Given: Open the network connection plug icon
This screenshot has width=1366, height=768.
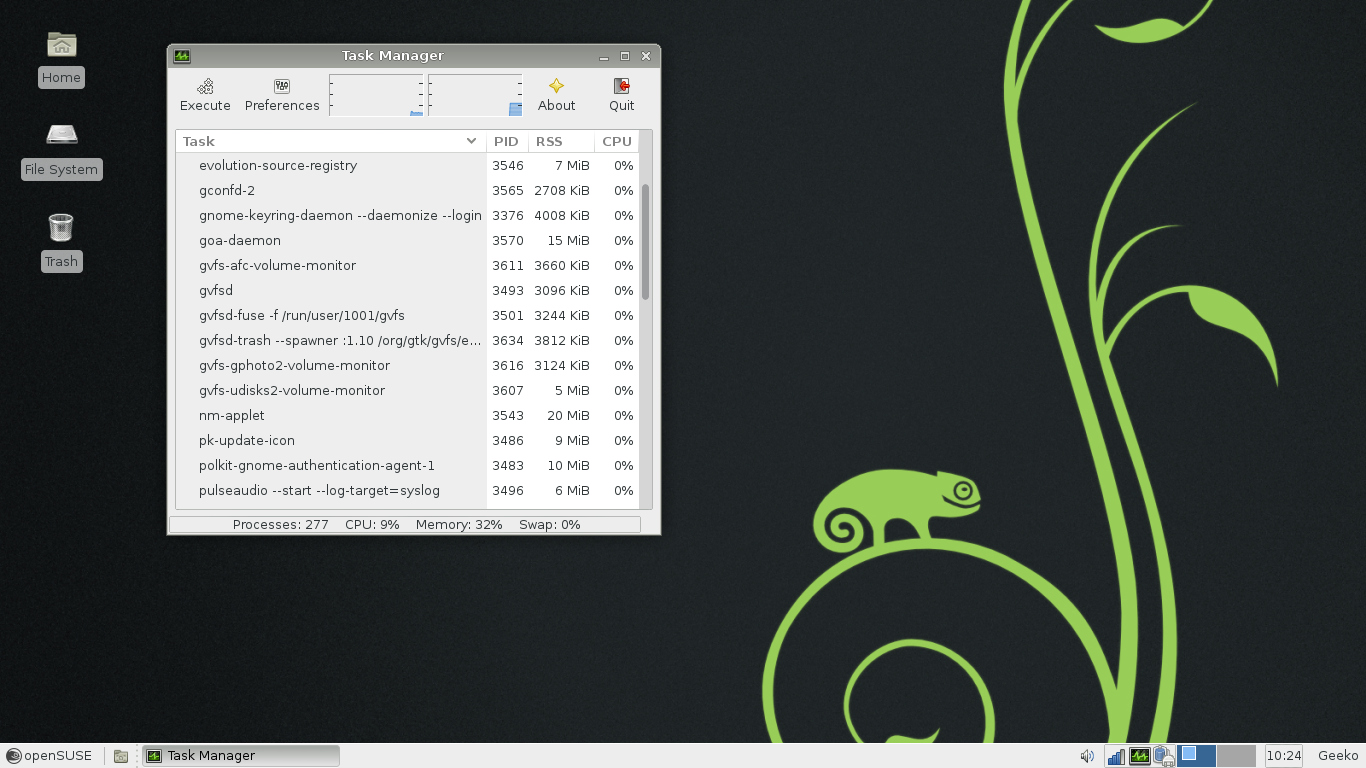Looking at the screenshot, I should 1164,756.
